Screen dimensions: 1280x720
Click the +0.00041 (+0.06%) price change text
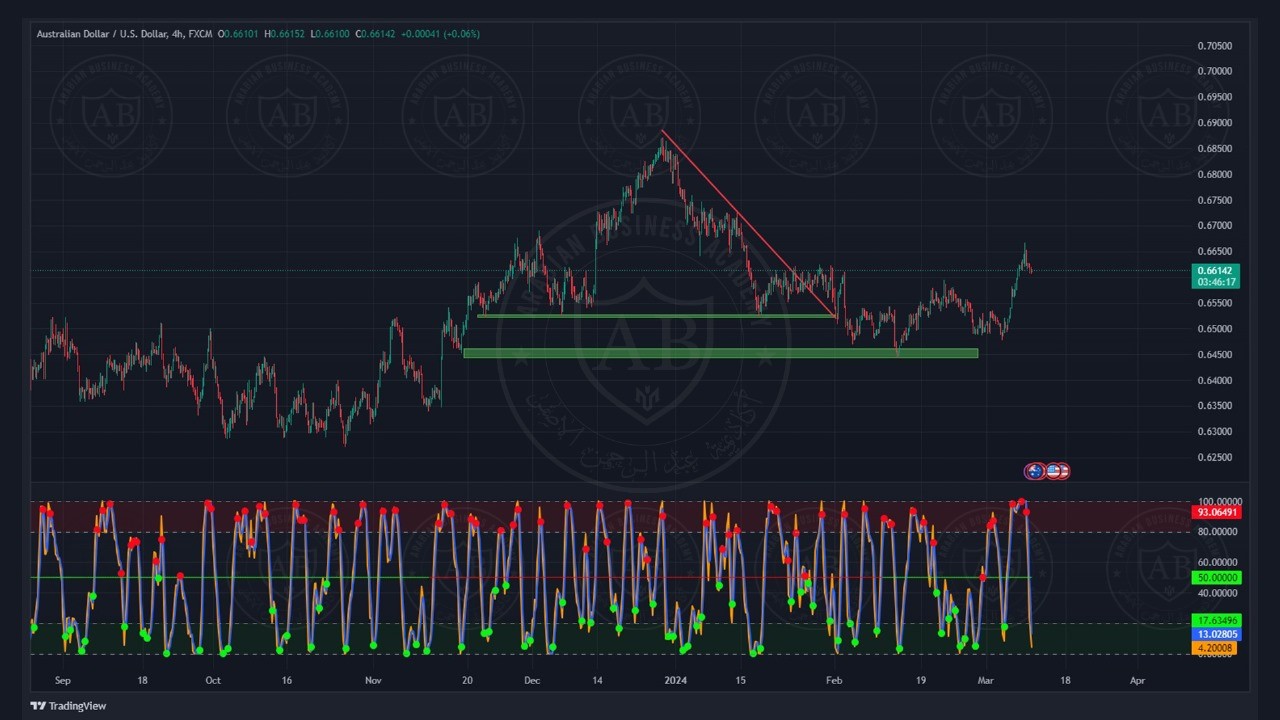coord(440,34)
